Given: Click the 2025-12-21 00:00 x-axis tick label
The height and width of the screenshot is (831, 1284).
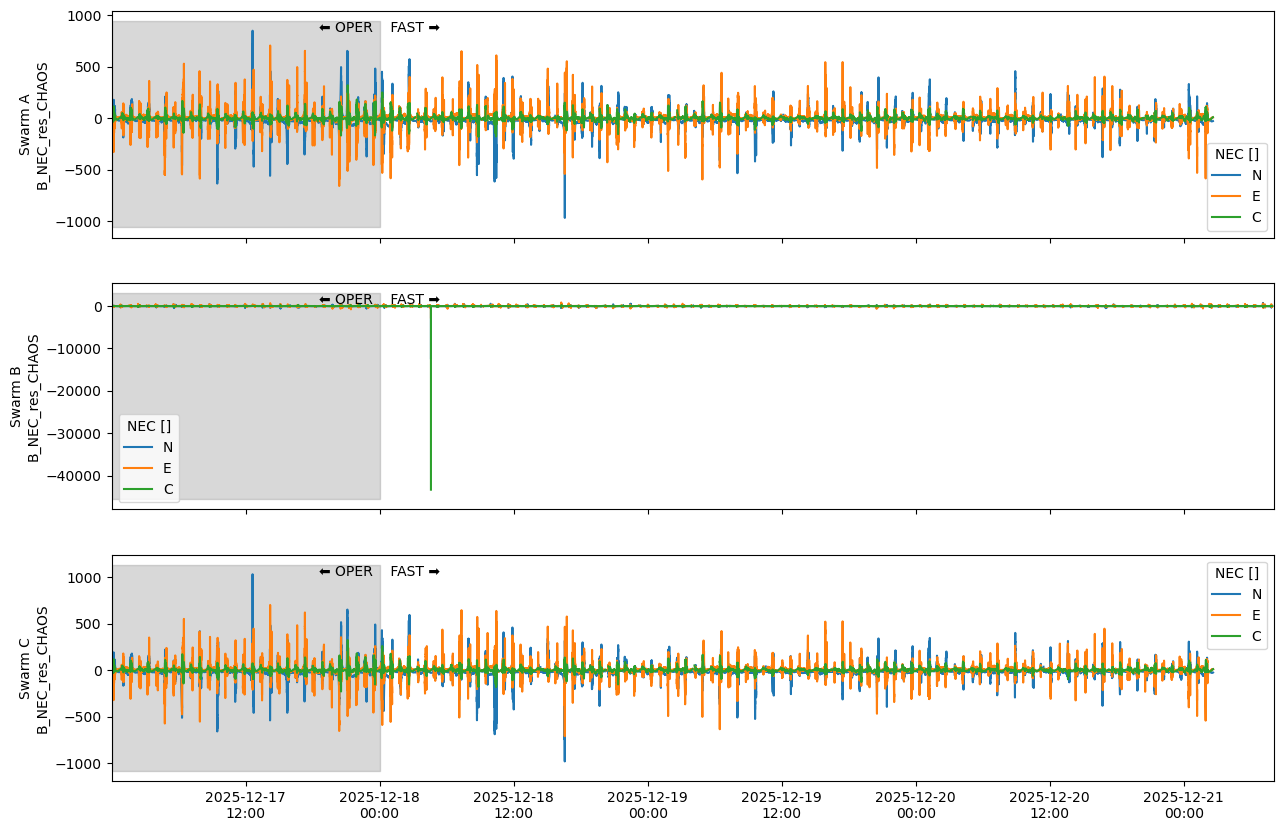Looking at the screenshot, I should point(1184,804).
